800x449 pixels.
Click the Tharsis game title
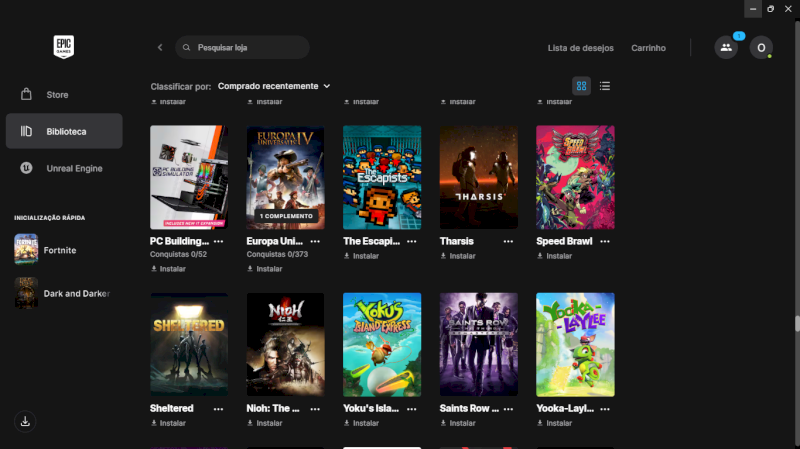click(457, 241)
